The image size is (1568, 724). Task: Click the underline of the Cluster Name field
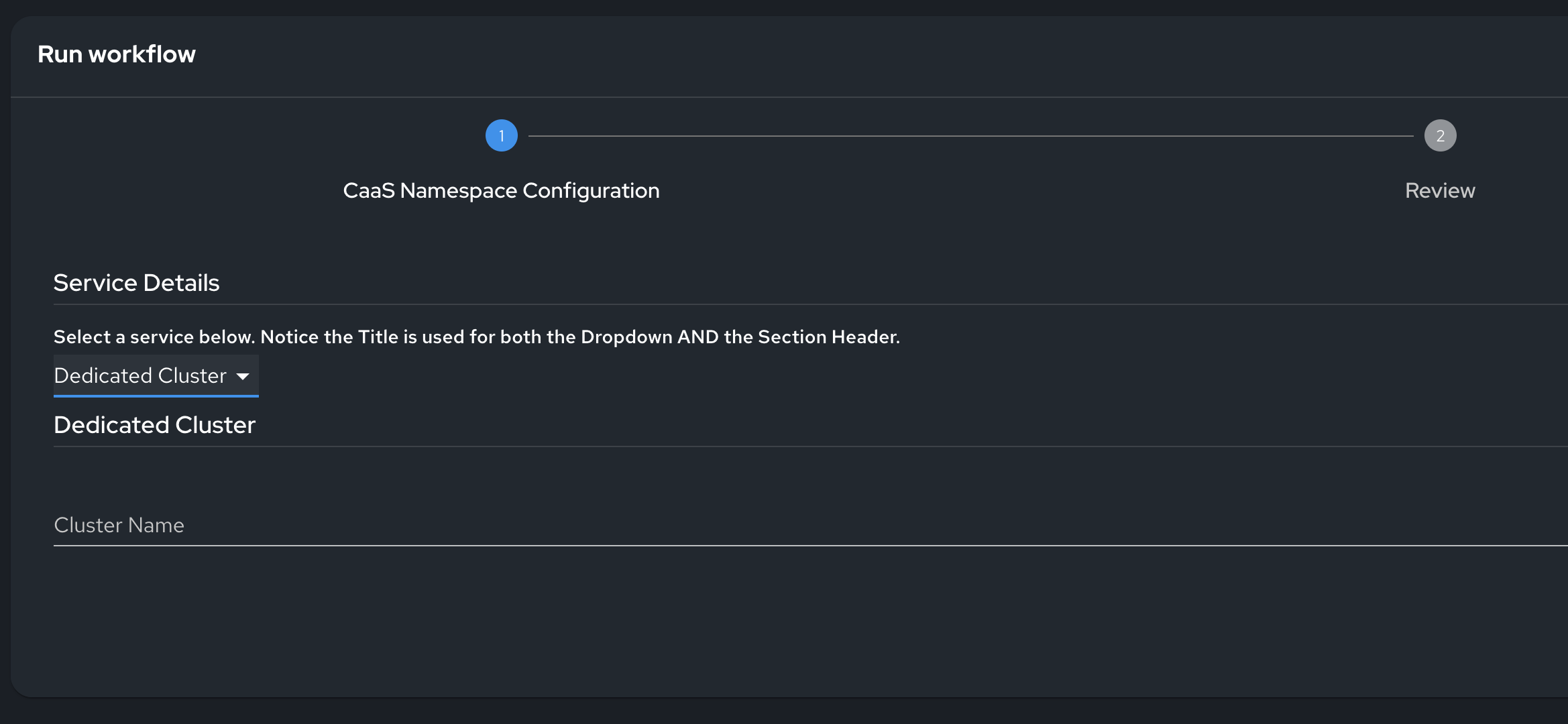805,546
